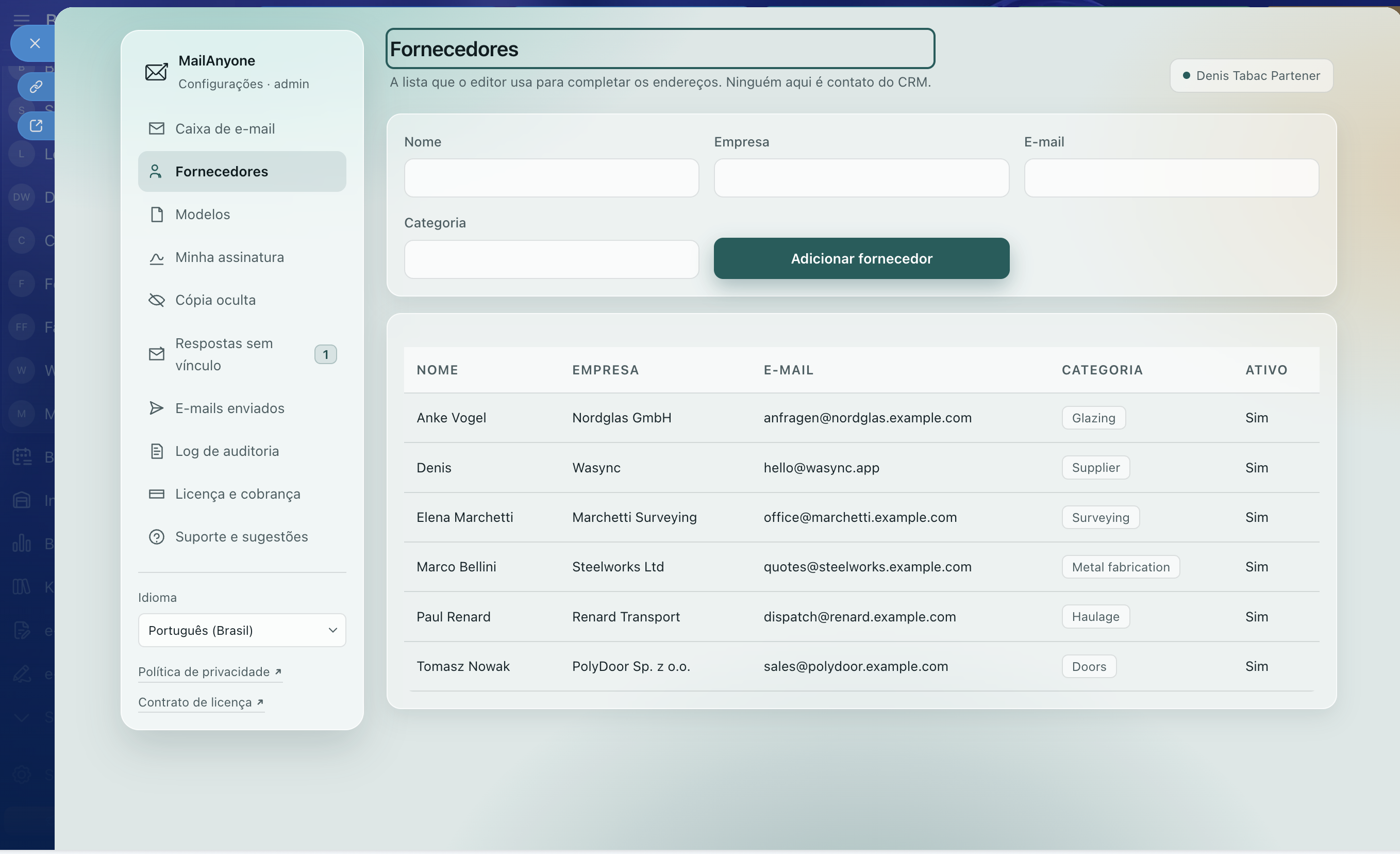Click the email hello@wasync.app
This screenshot has height=854, width=1400.
click(821, 467)
